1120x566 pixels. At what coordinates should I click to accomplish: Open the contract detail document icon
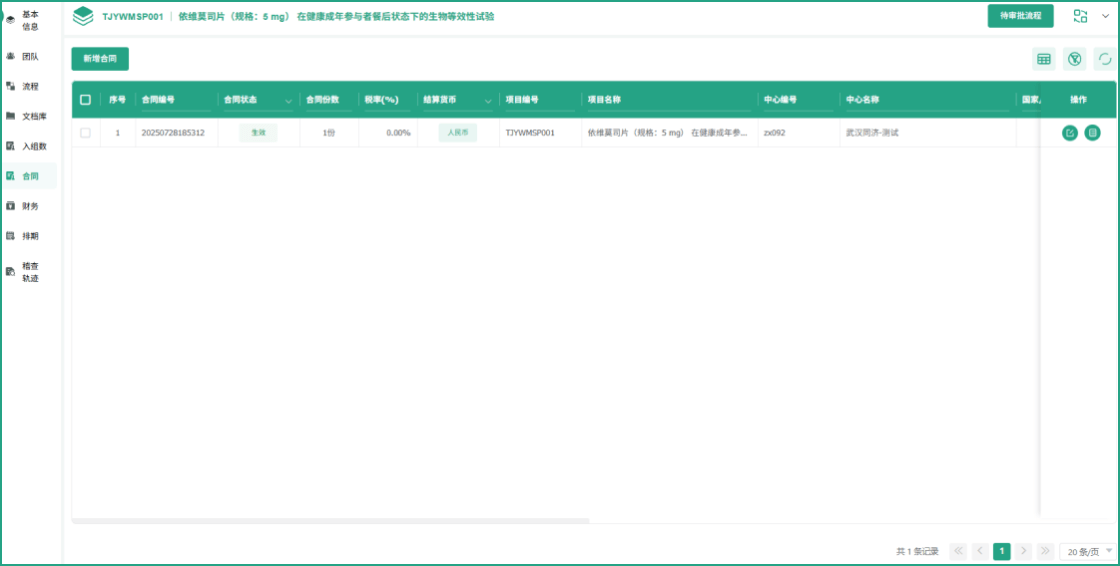pyautogui.click(x=1092, y=133)
